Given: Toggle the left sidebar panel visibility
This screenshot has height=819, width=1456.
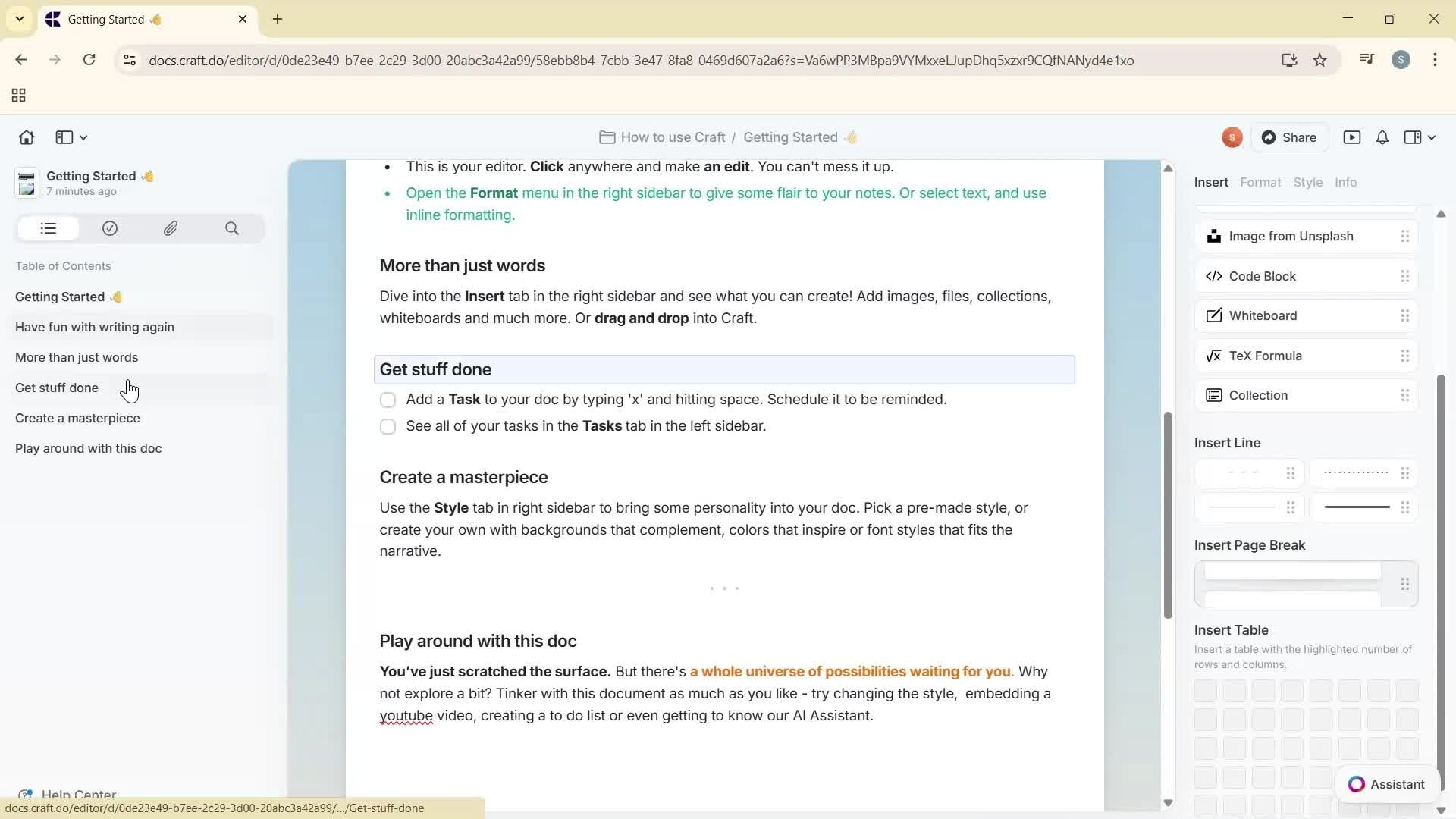Looking at the screenshot, I should click(x=62, y=137).
